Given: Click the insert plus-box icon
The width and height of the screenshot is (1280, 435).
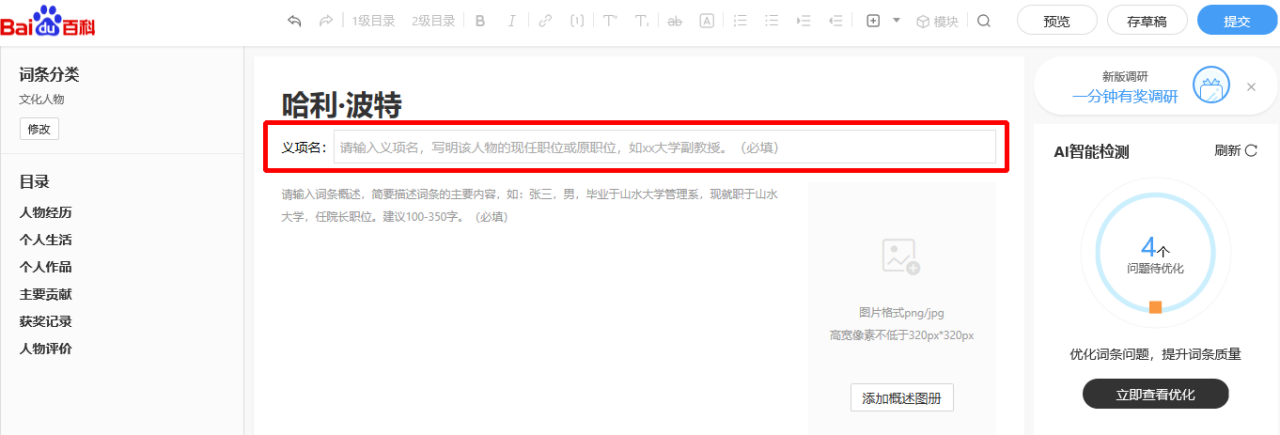Looking at the screenshot, I should [873, 21].
